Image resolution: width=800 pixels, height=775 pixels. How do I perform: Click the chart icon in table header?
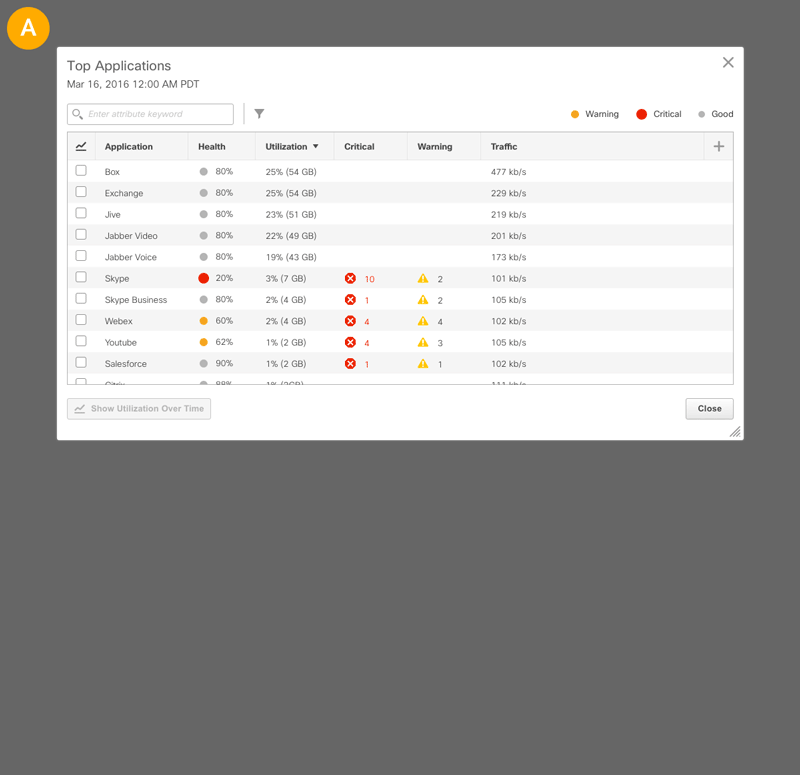click(81, 146)
